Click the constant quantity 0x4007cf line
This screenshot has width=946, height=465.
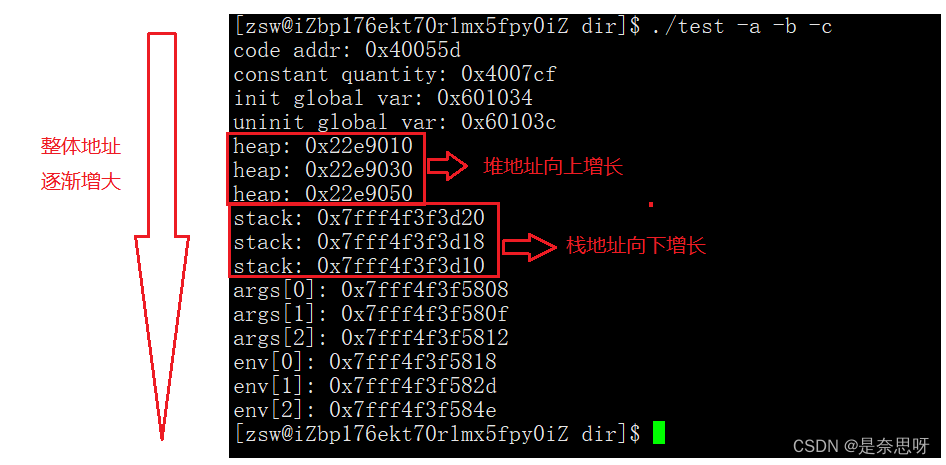(x=395, y=74)
